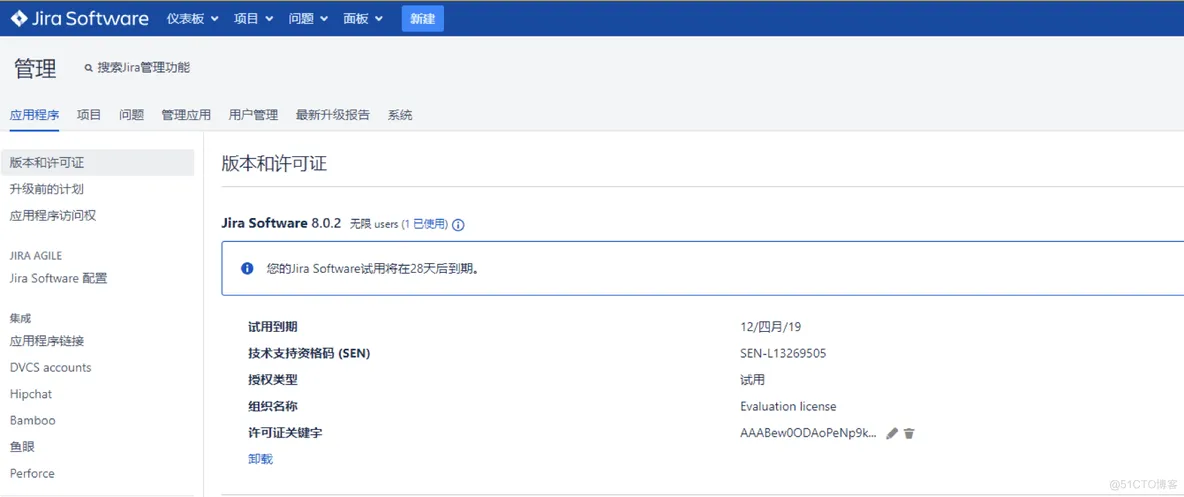Open 升级前的计划 in sidebar
Screen dimensions: 1184x497
pyautogui.click(x=47, y=189)
